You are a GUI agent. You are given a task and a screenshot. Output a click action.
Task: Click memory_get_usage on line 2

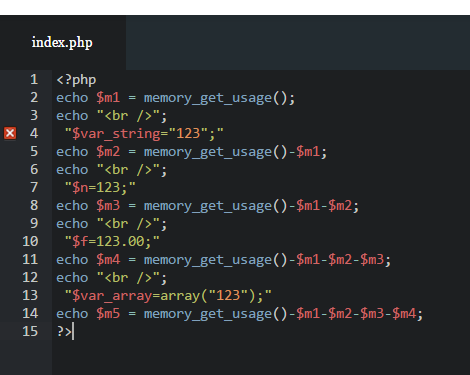pos(208,98)
